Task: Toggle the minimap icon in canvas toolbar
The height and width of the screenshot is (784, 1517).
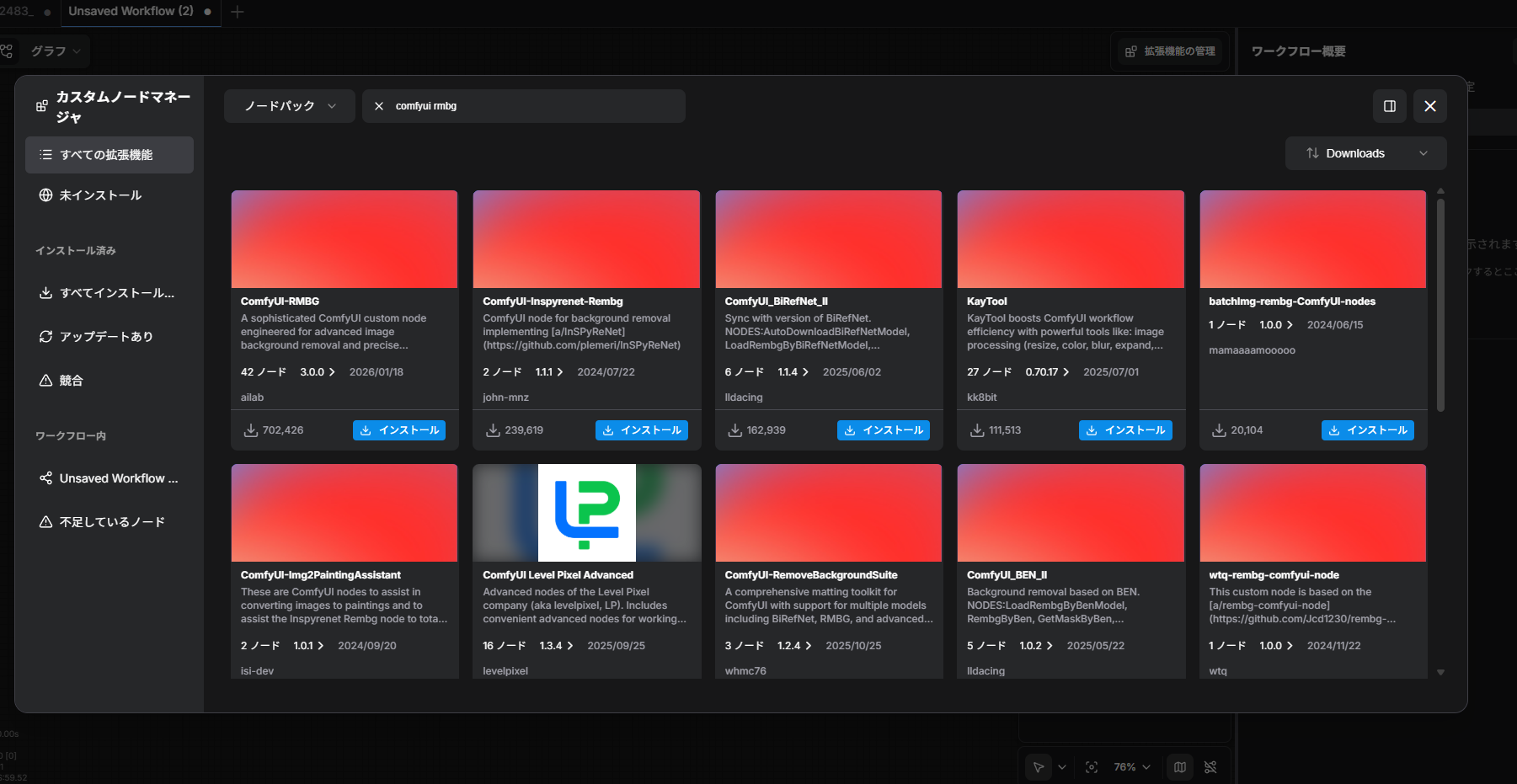Action: 1180,767
